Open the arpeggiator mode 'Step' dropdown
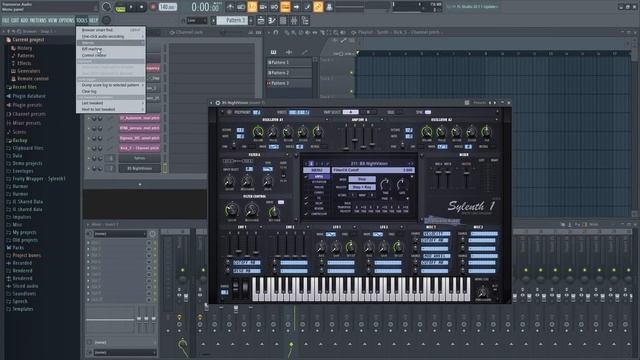 tap(362, 179)
